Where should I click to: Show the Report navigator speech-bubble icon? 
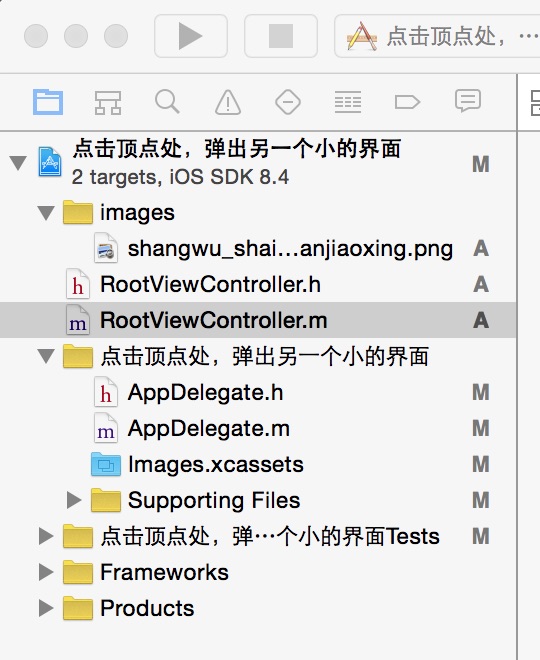[x=468, y=101]
